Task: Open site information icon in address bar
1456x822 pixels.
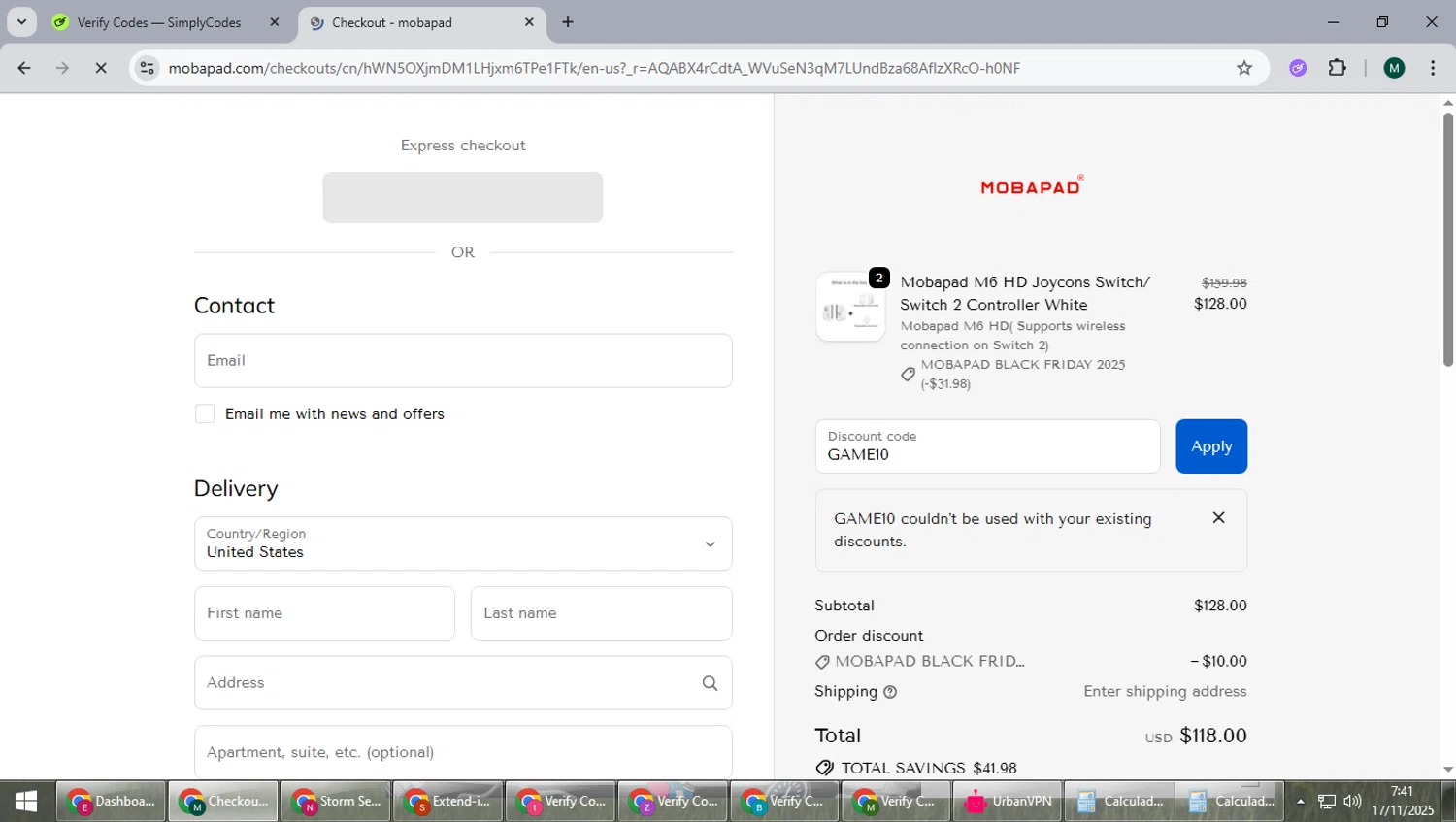Action: 147,68
